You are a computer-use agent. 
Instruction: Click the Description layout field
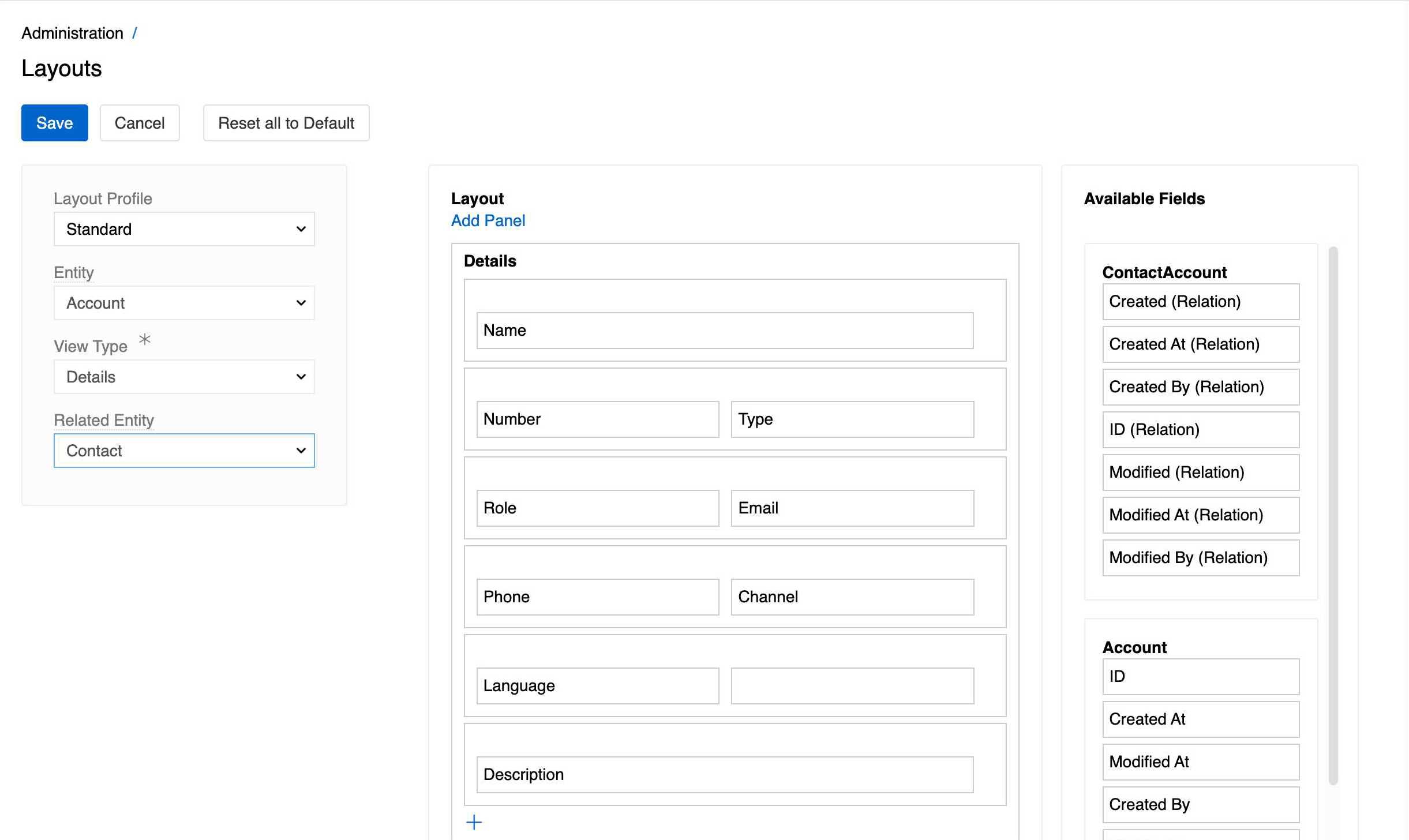click(725, 775)
